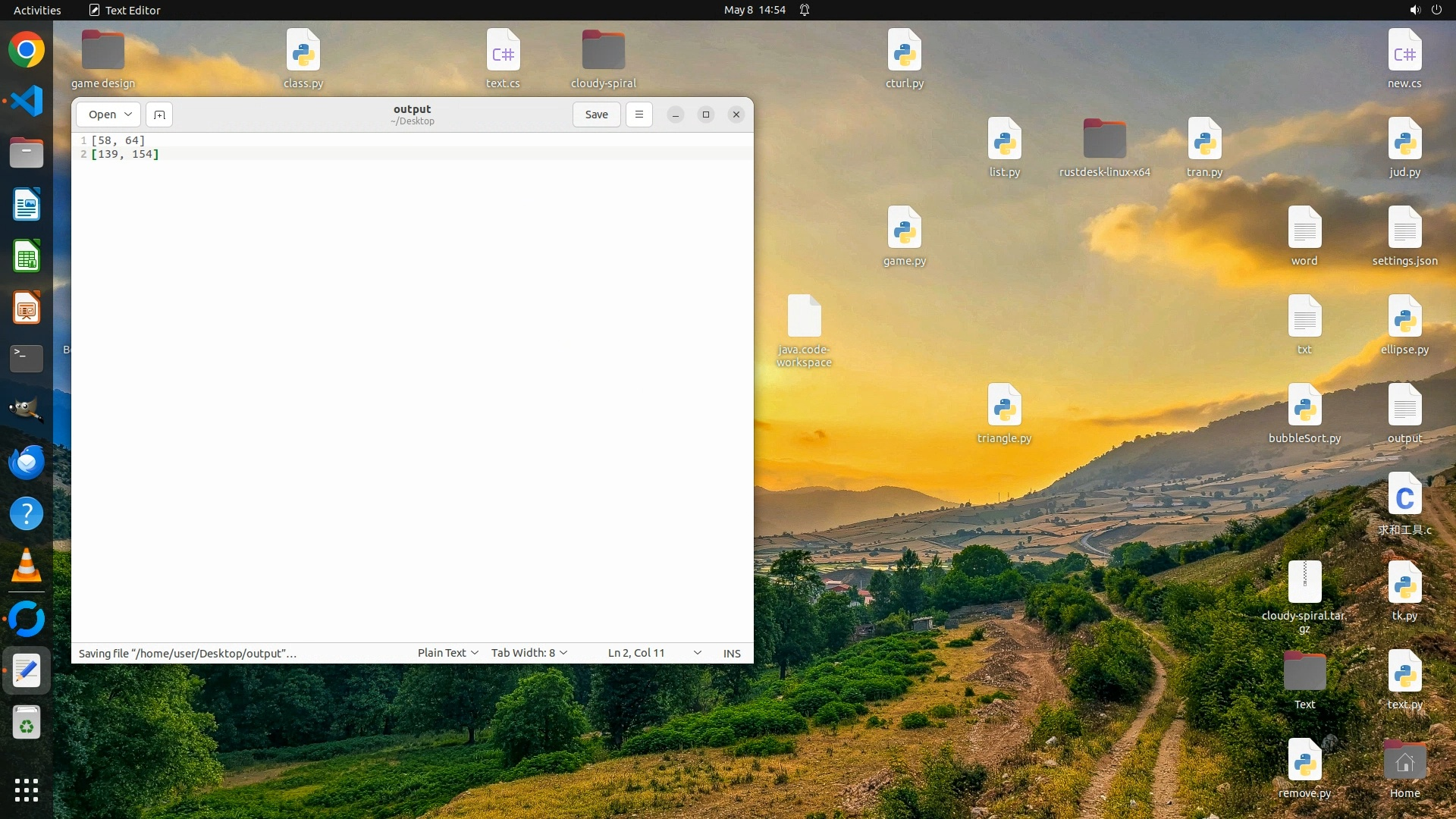Open the Trash from the dock

point(27,723)
